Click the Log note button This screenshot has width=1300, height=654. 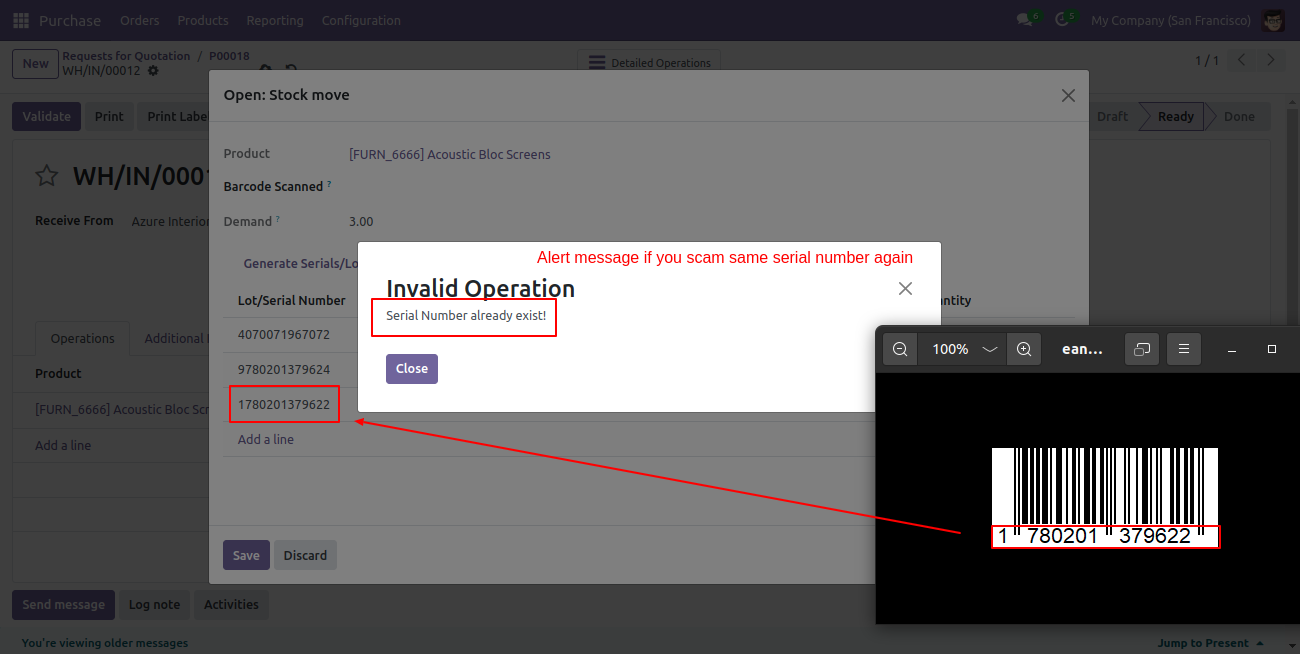pyautogui.click(x=154, y=604)
